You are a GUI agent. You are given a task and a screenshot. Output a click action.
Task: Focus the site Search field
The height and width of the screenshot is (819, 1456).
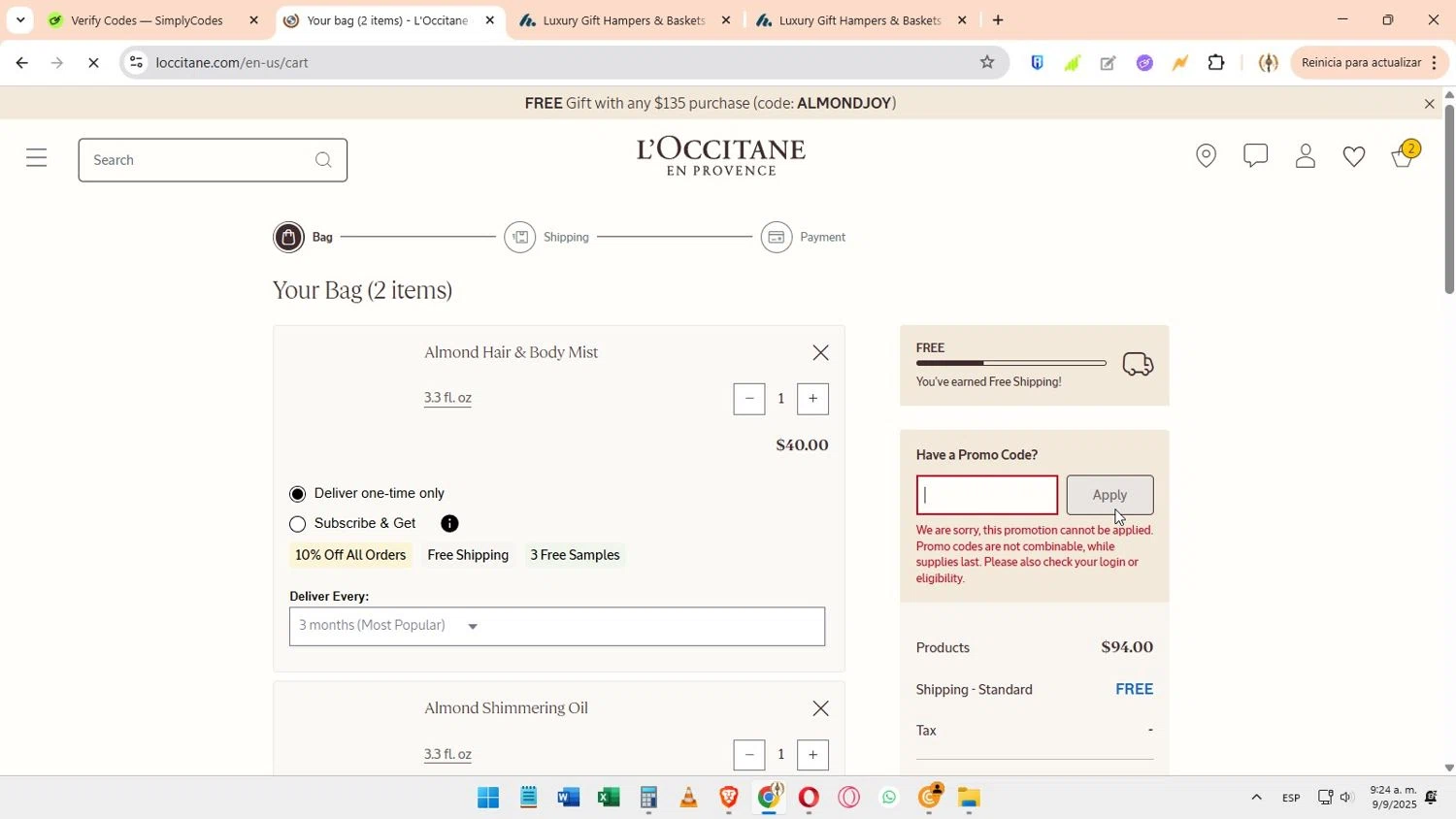point(213,160)
